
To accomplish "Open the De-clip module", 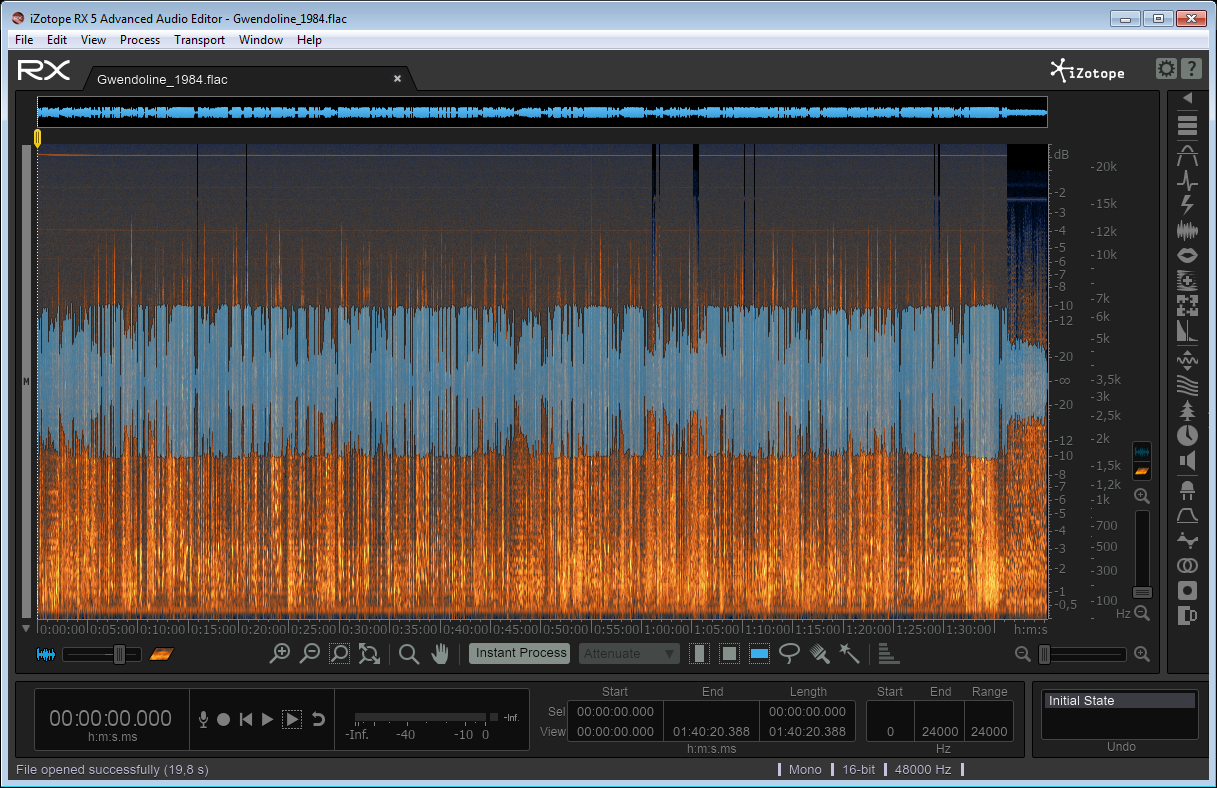I will 1187,154.
